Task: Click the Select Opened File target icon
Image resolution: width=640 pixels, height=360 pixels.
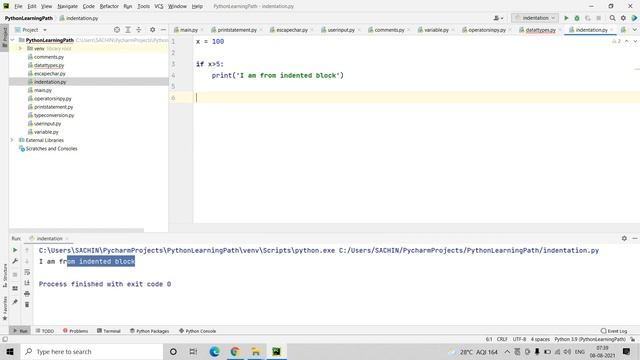Action: coord(117,30)
